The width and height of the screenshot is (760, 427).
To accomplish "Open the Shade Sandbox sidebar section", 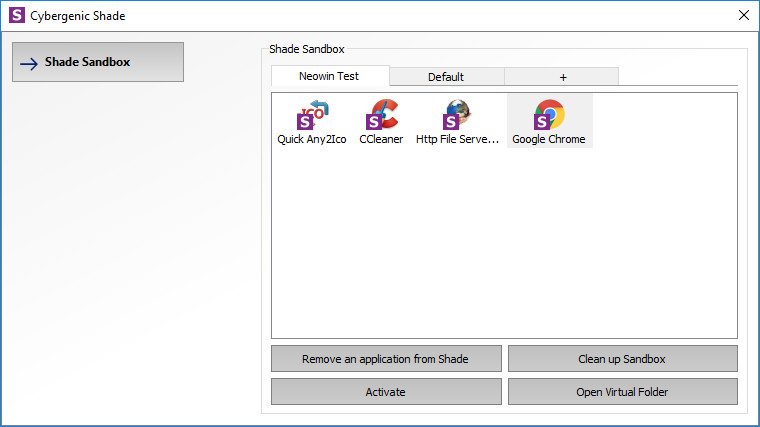I will click(98, 62).
